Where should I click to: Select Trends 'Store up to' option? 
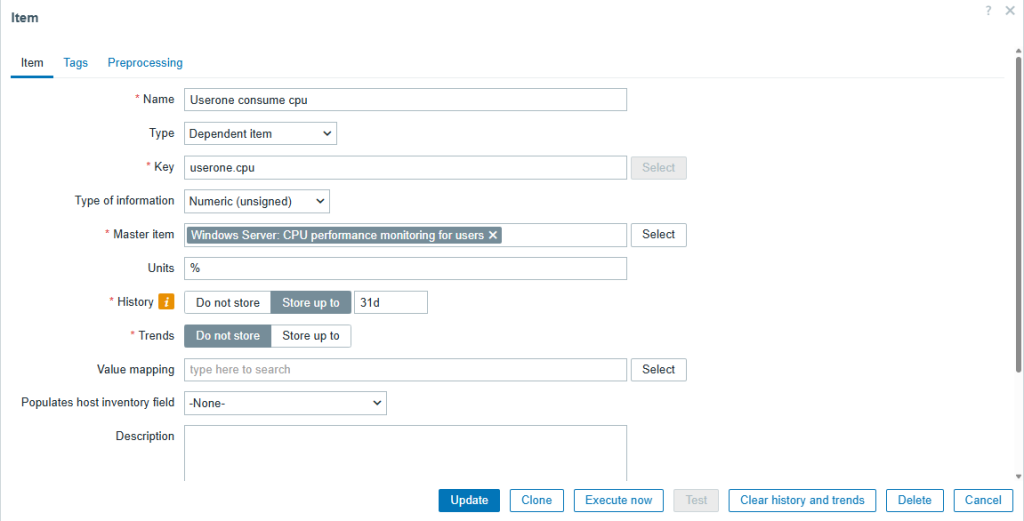click(x=311, y=336)
